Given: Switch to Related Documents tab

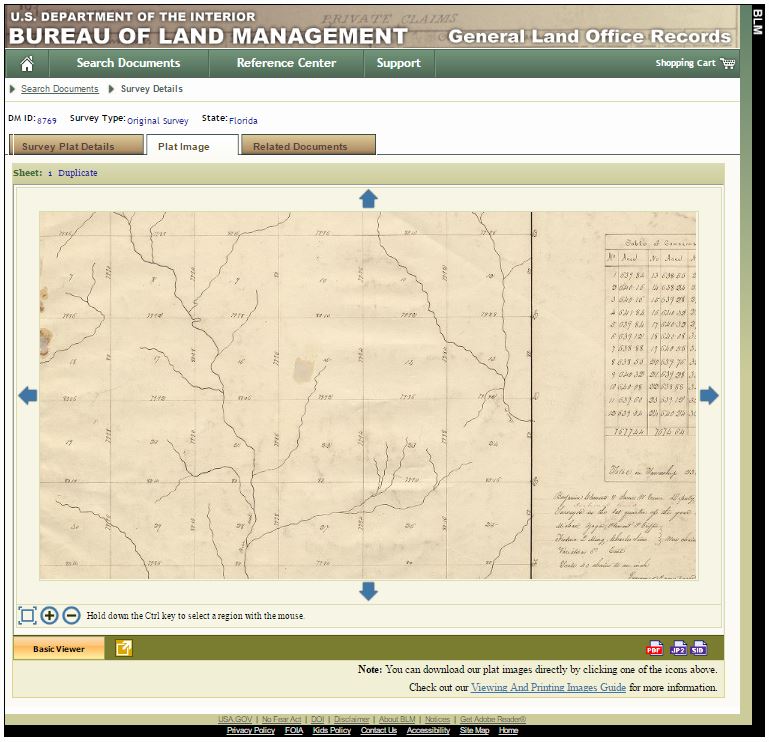Looking at the screenshot, I should point(308,146).
